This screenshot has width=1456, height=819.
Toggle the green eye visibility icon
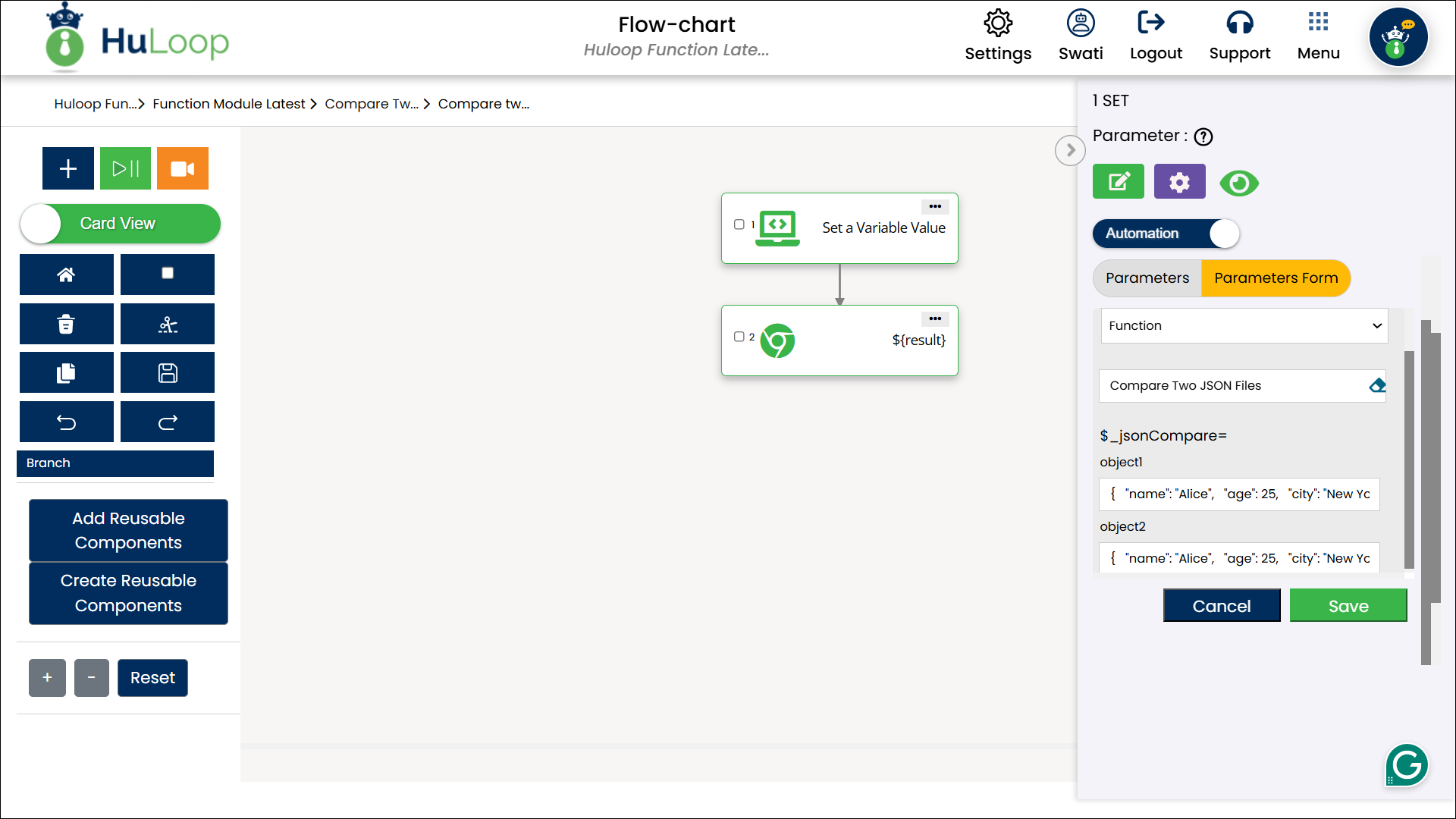coord(1239,184)
